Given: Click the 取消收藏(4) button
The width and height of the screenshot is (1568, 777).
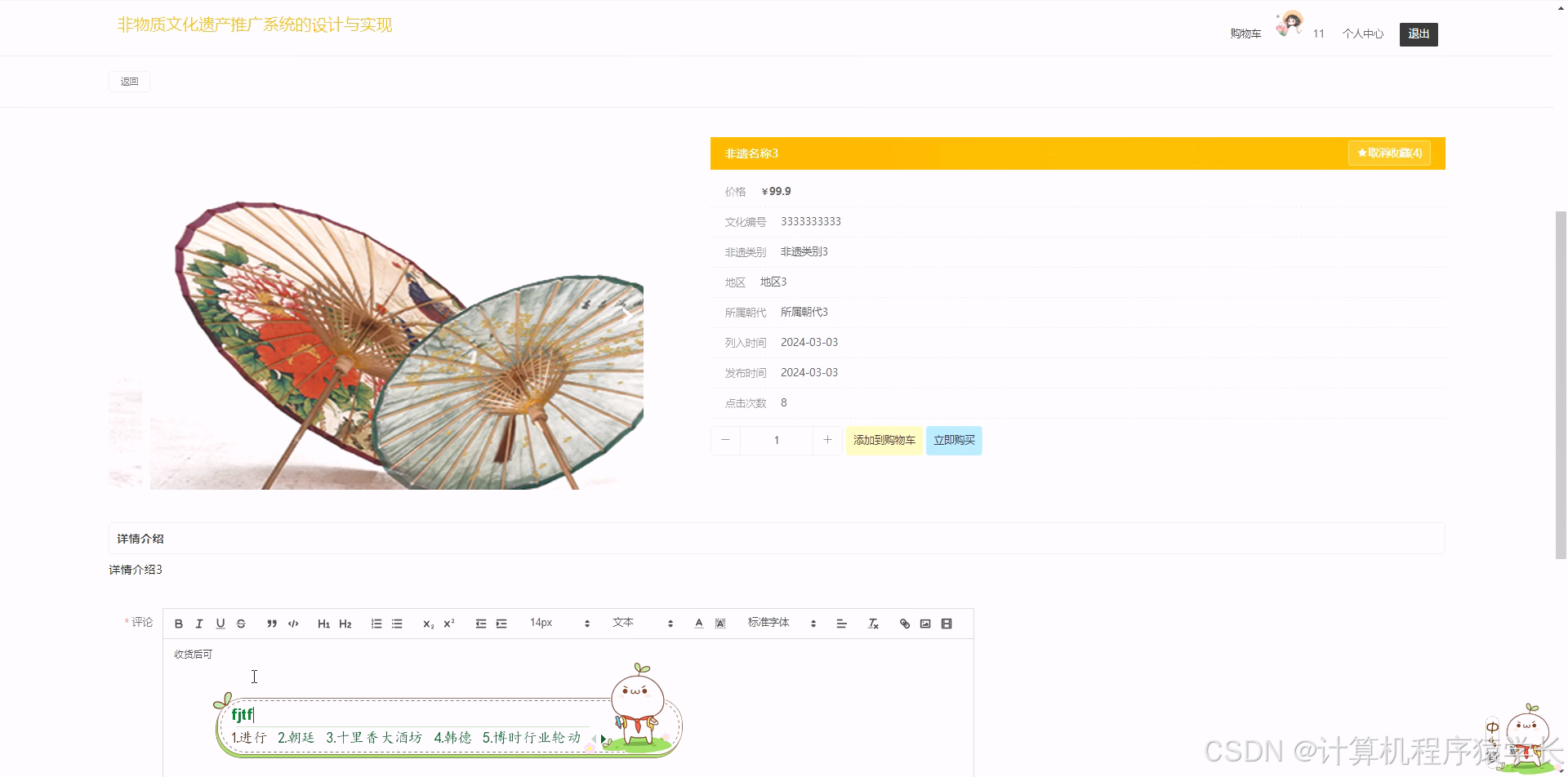Looking at the screenshot, I should click(x=1389, y=153).
